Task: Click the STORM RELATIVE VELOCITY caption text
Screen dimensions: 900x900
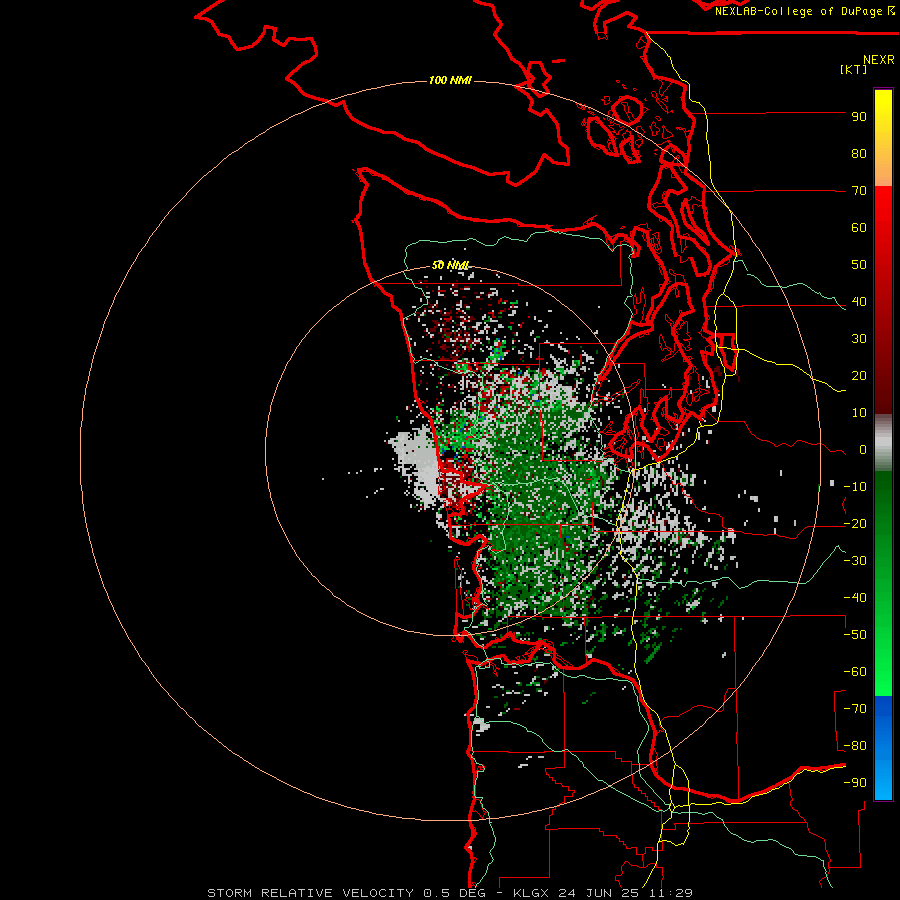Action: point(310,893)
